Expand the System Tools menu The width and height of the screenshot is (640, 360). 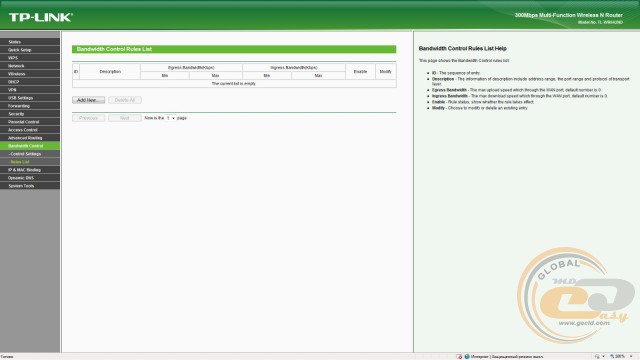[x=30, y=186]
